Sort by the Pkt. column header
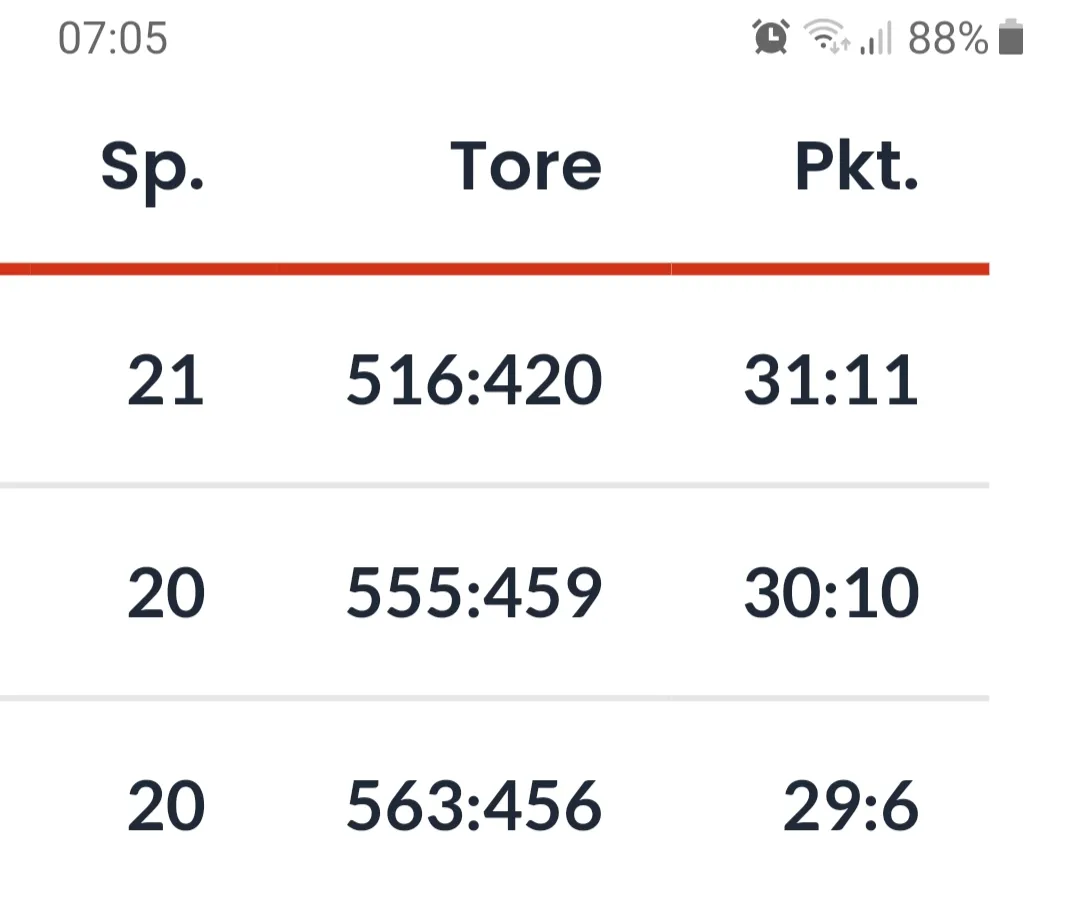 tap(856, 166)
